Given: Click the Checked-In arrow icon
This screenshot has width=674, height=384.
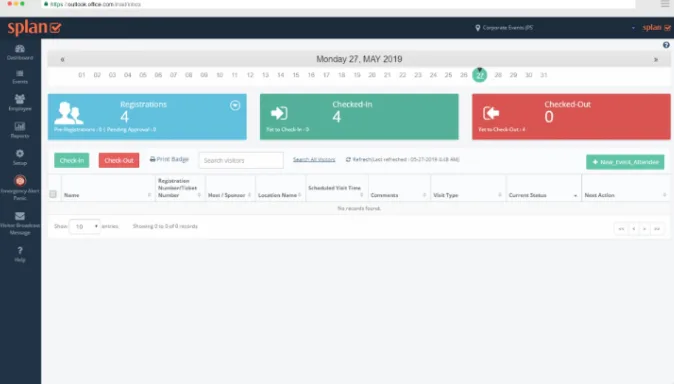Looking at the screenshot, I should [279, 114].
